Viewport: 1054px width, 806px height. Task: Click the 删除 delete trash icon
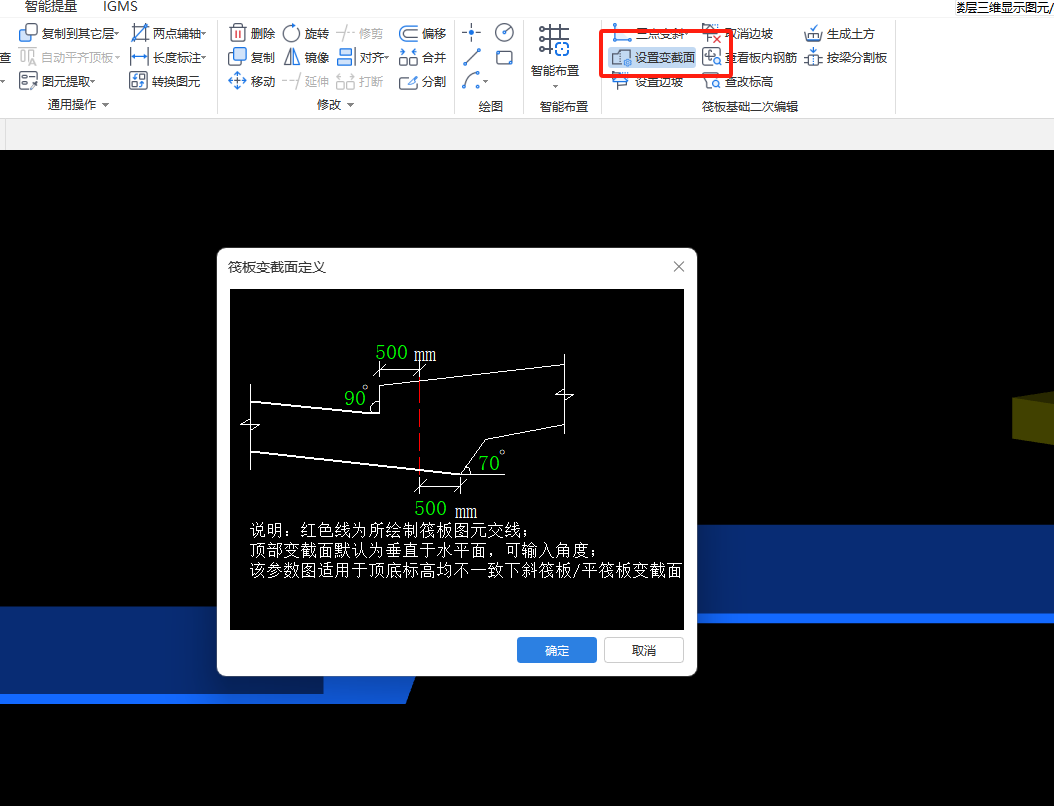point(237,33)
